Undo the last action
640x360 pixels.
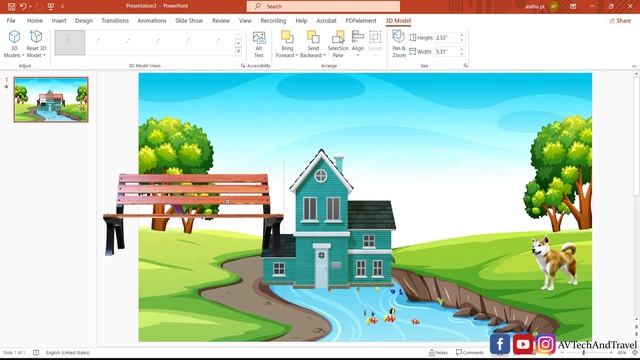[23, 6]
